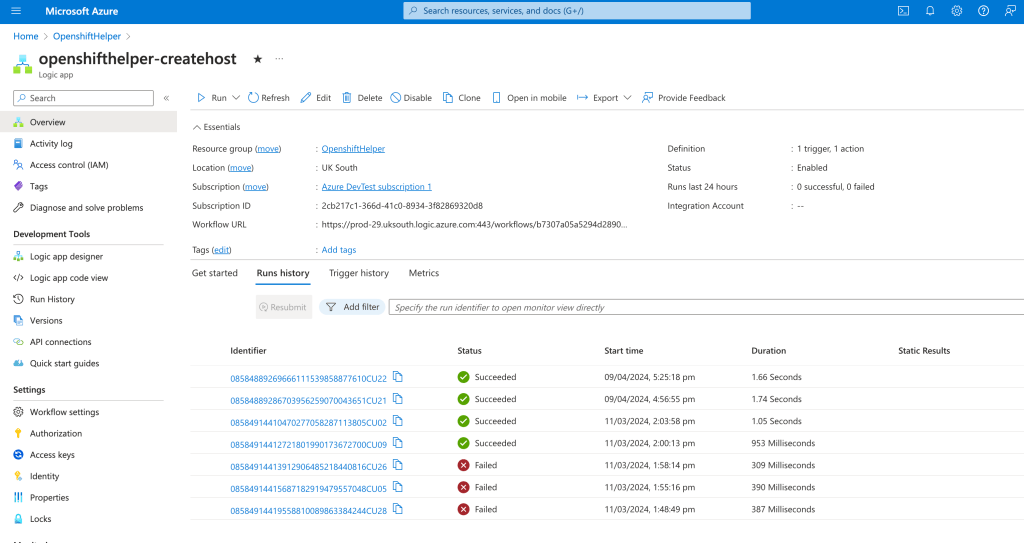Image resolution: width=1024 pixels, height=543 pixels.
Task: Toggle the favorite star for this logic app
Action: point(258,59)
